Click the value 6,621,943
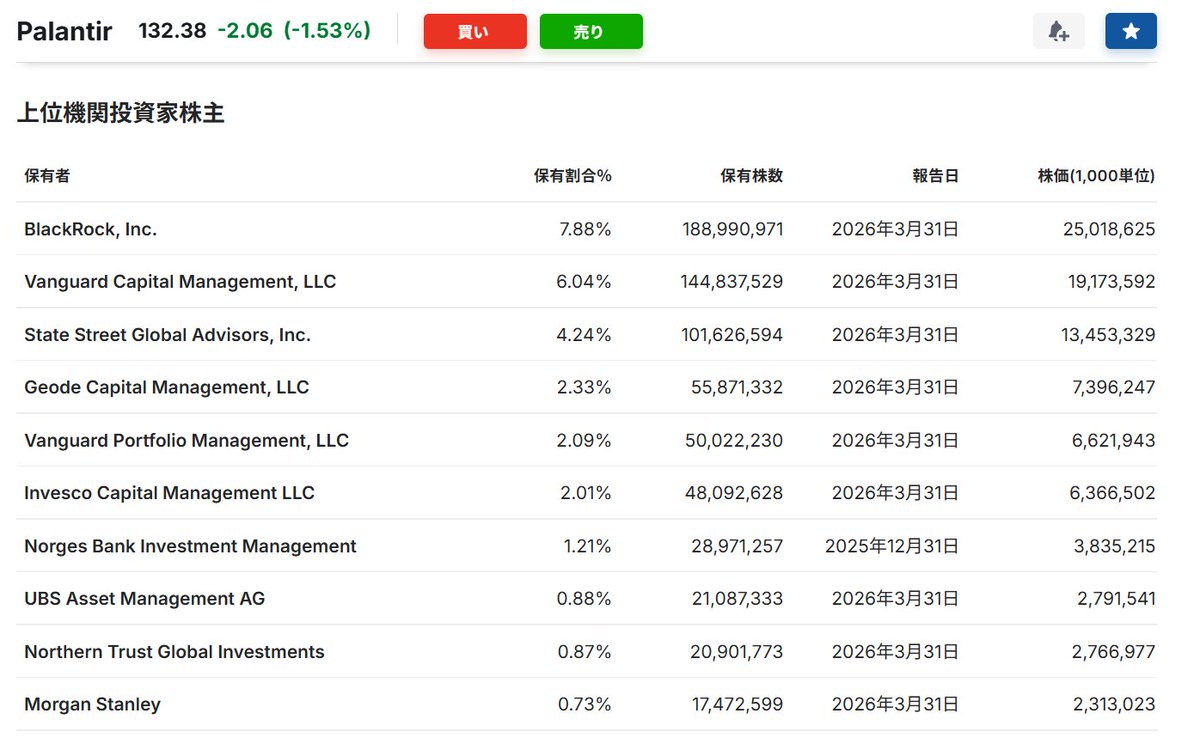Screen dimensions: 1200x756 1116,441
